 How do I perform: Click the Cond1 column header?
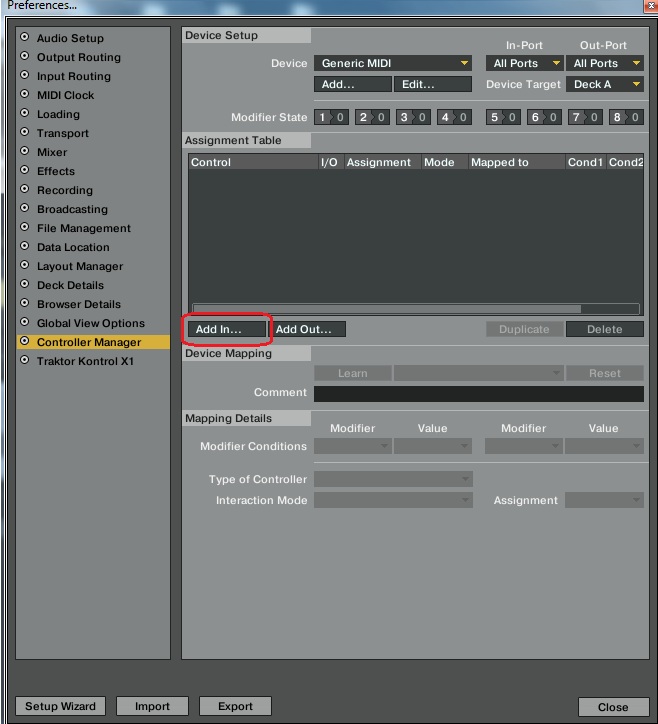point(586,162)
